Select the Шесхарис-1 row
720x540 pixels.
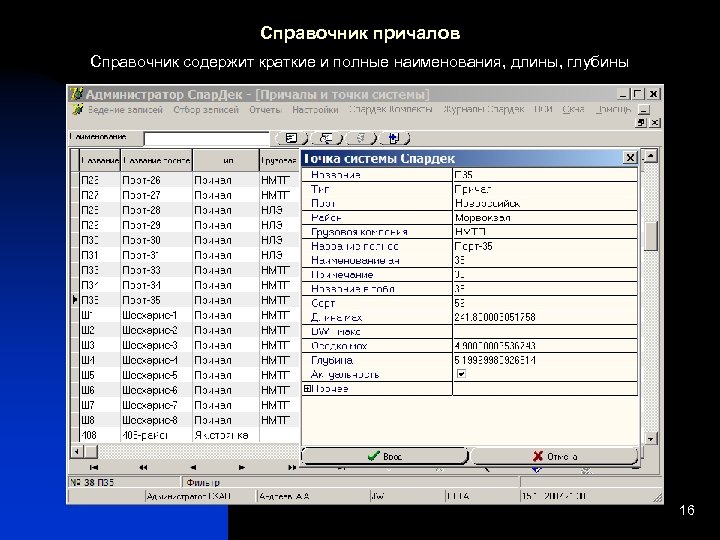pyautogui.click(x=186, y=315)
